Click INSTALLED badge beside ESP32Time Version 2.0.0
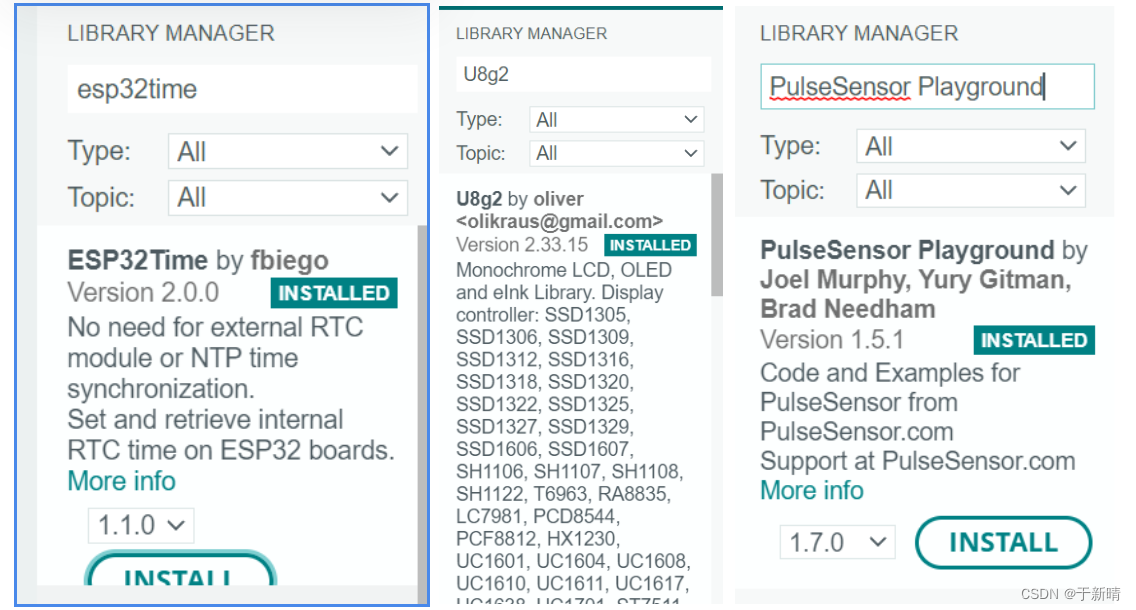This screenshot has width=1136, height=610. pyautogui.click(x=334, y=293)
